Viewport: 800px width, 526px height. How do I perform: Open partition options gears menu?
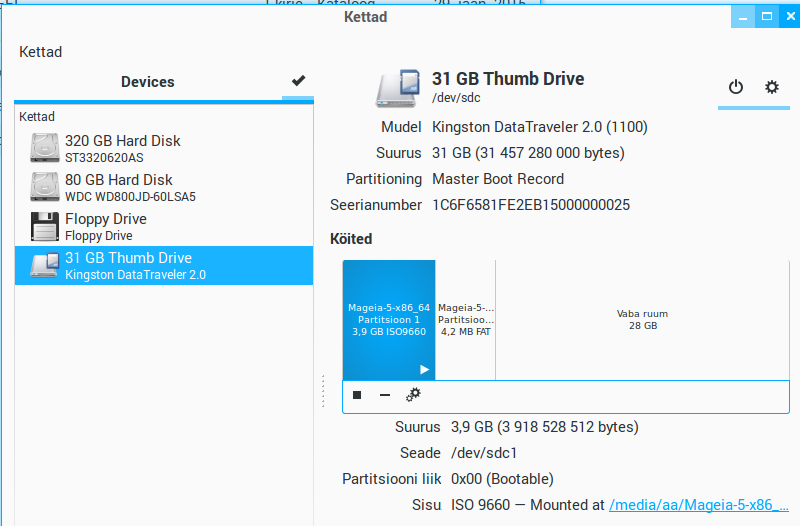click(413, 394)
